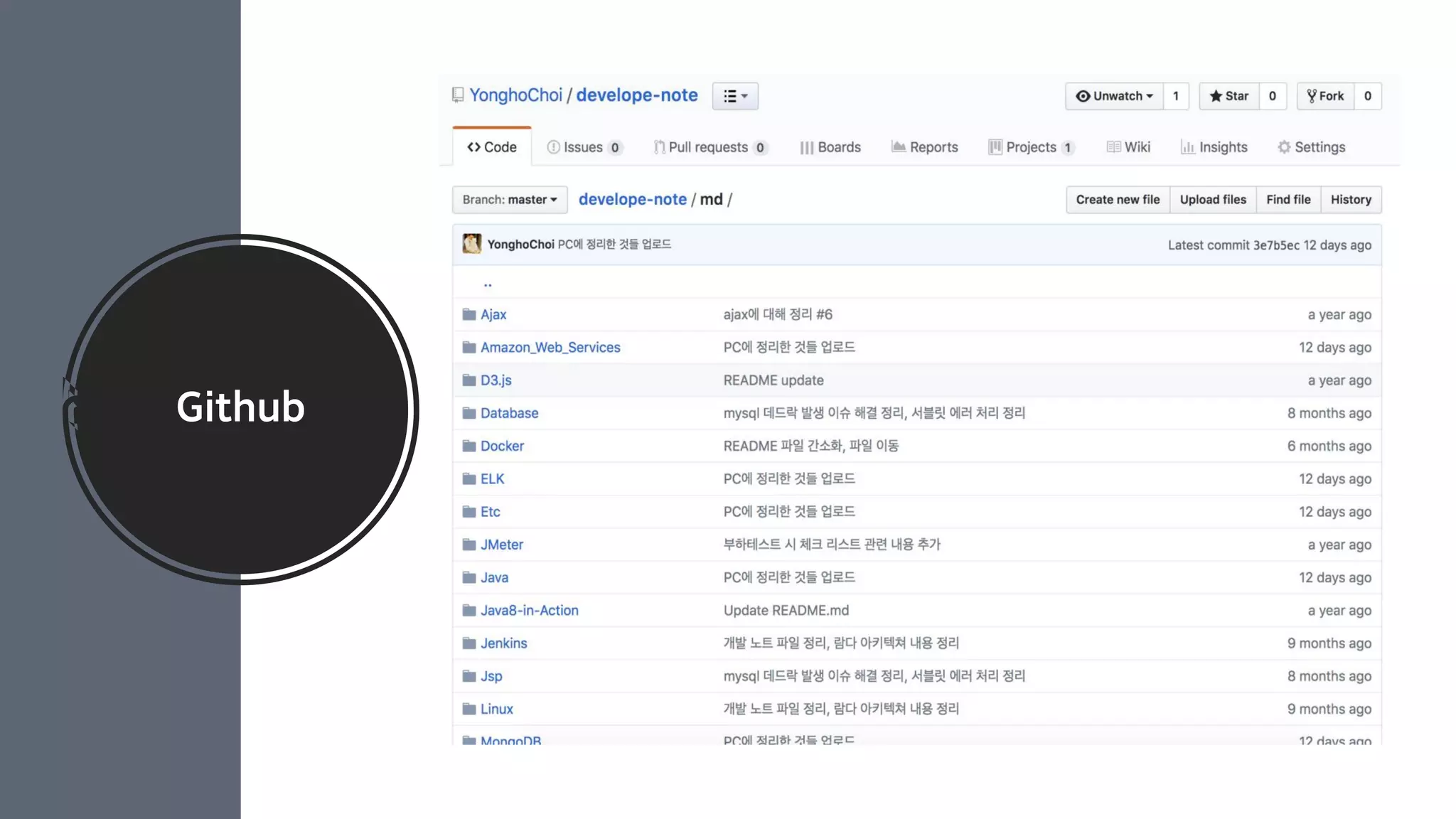Open the Java8-in-Action folder
The height and width of the screenshot is (819, 1456).
pyautogui.click(x=530, y=611)
